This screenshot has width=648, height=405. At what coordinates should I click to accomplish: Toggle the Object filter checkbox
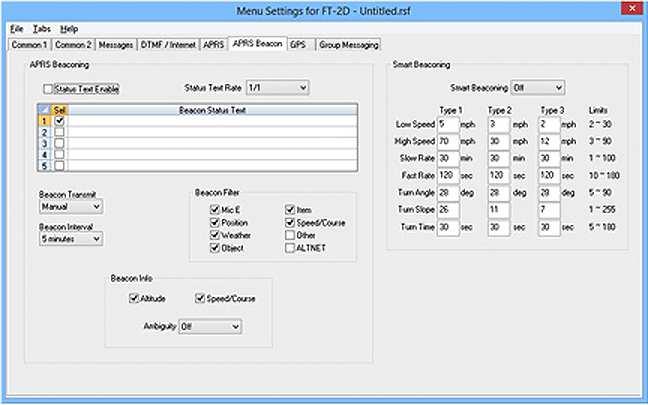(x=214, y=248)
